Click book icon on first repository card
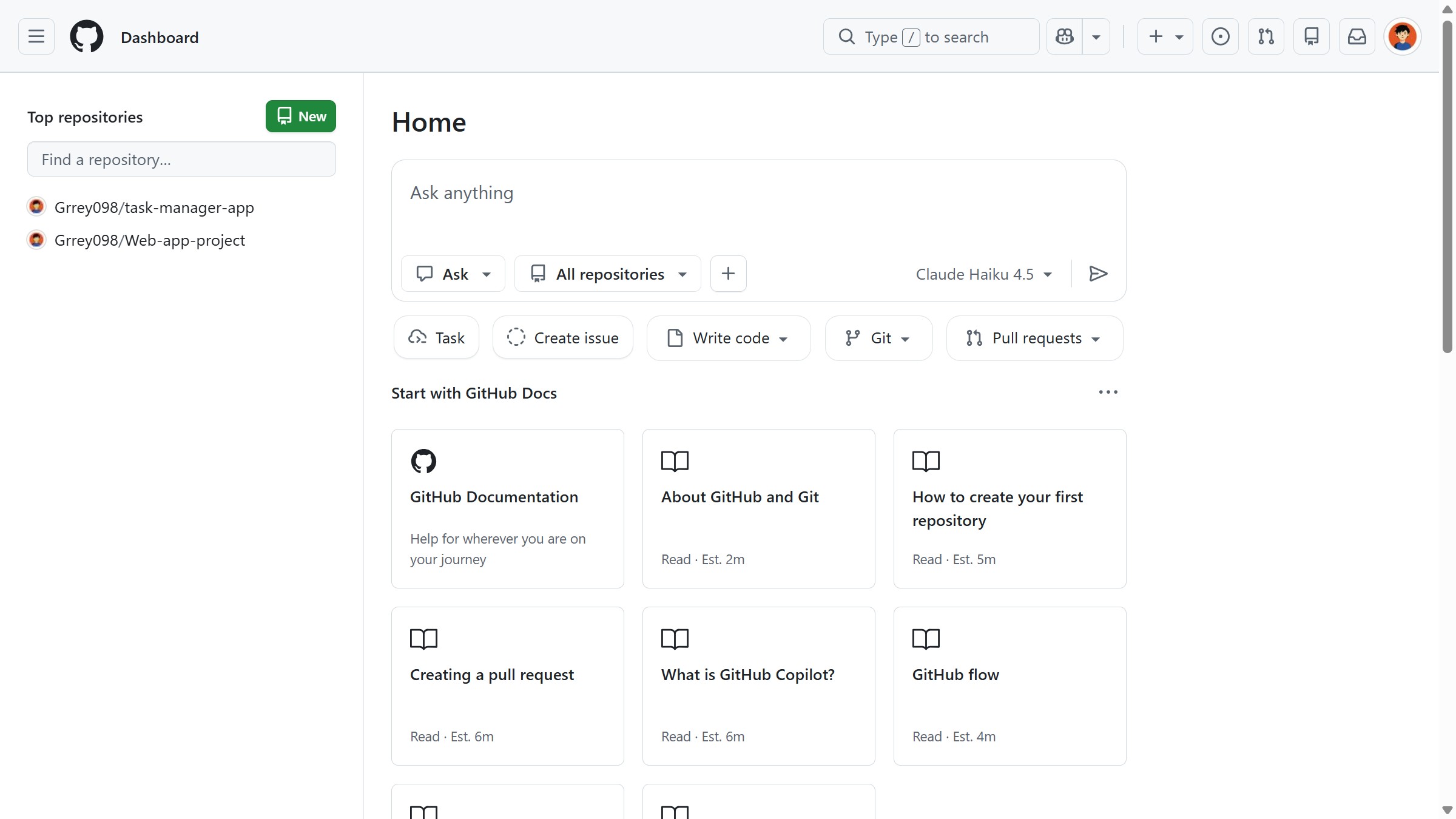This screenshot has height=819, width=1456. (x=926, y=461)
